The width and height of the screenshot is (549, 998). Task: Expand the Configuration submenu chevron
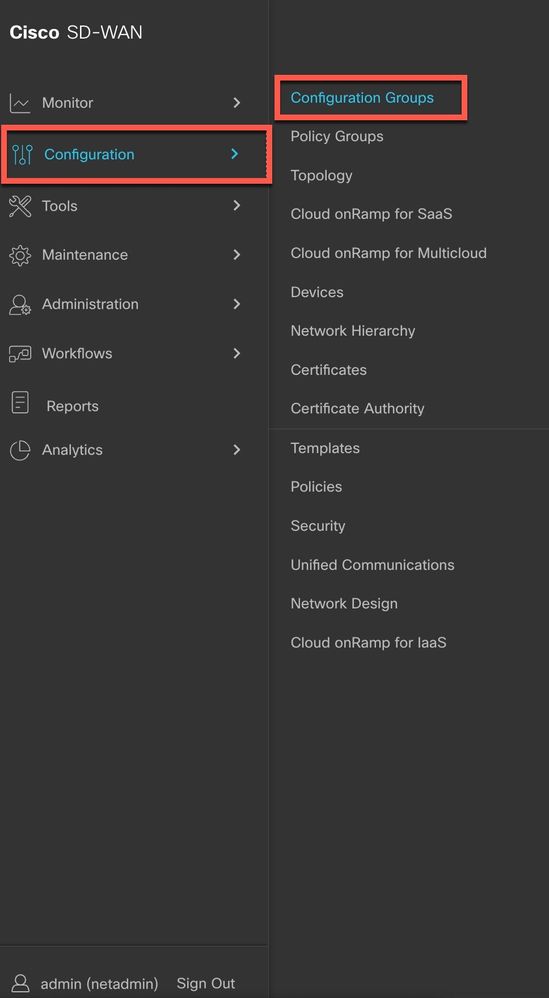tap(235, 153)
